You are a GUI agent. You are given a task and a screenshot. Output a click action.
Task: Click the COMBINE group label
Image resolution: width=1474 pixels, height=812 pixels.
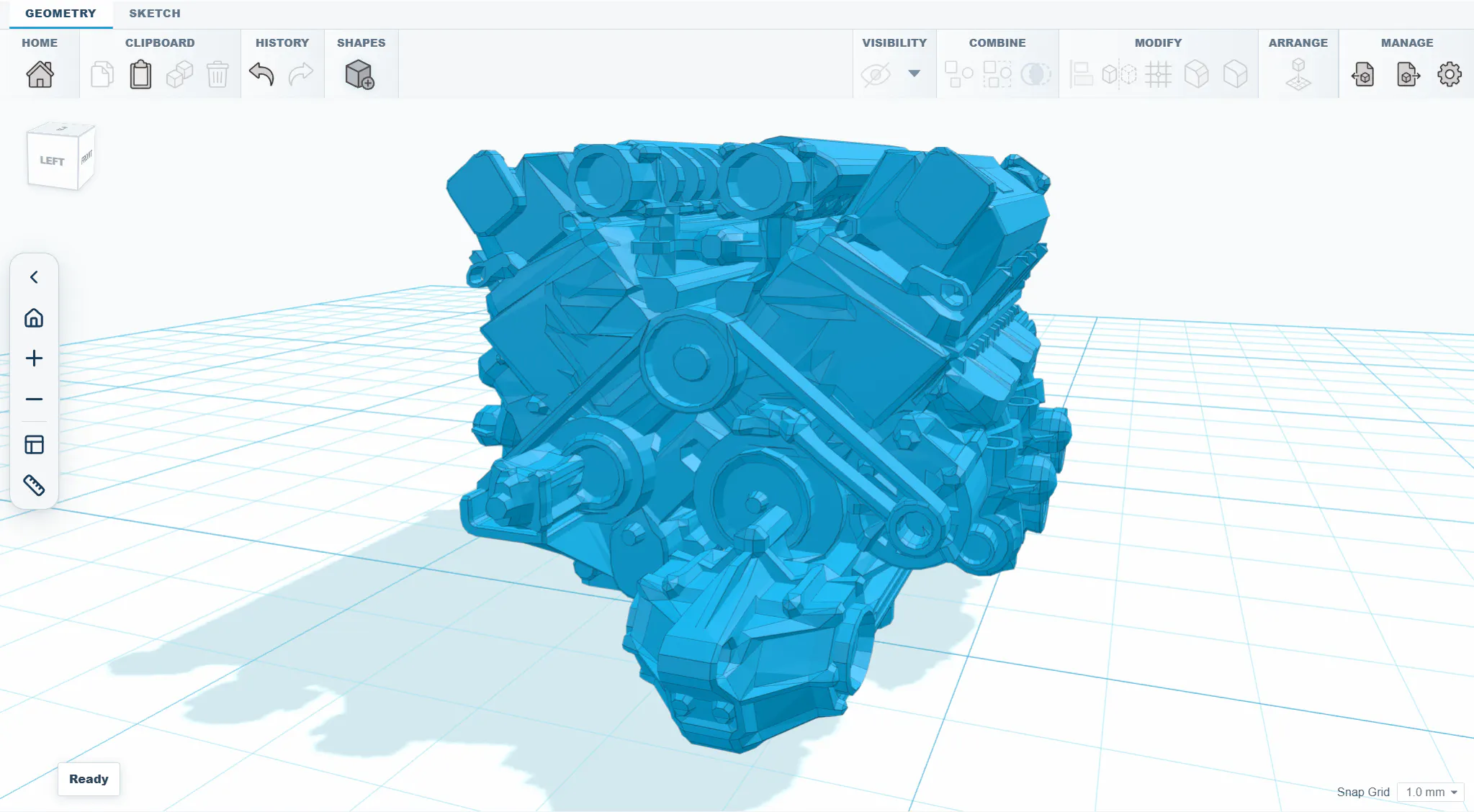[997, 42]
